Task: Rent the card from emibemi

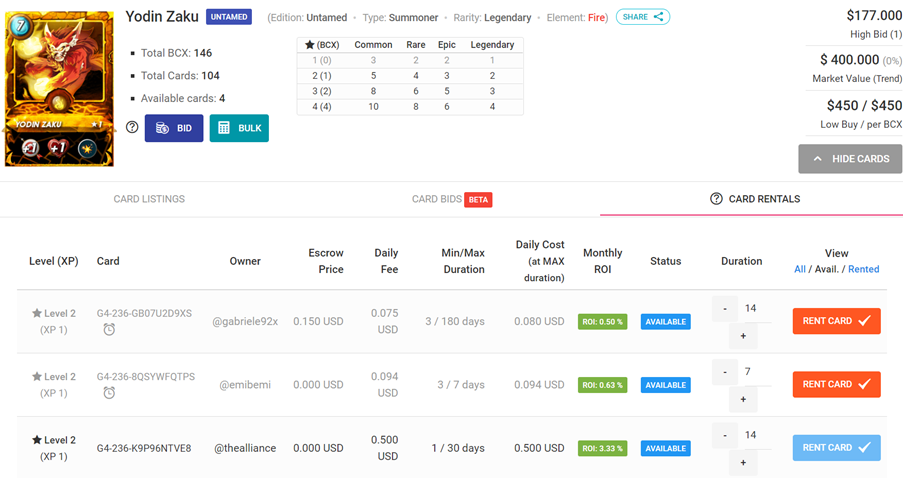Action: [836, 384]
